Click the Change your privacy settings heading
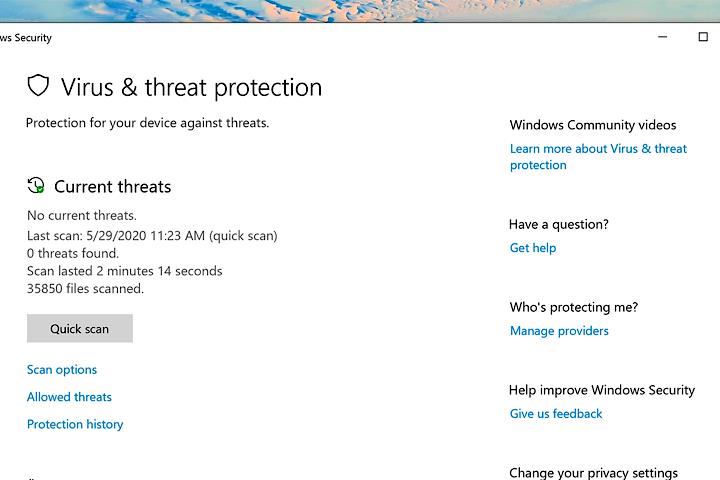Viewport: 720px width, 480px height. (x=593, y=473)
